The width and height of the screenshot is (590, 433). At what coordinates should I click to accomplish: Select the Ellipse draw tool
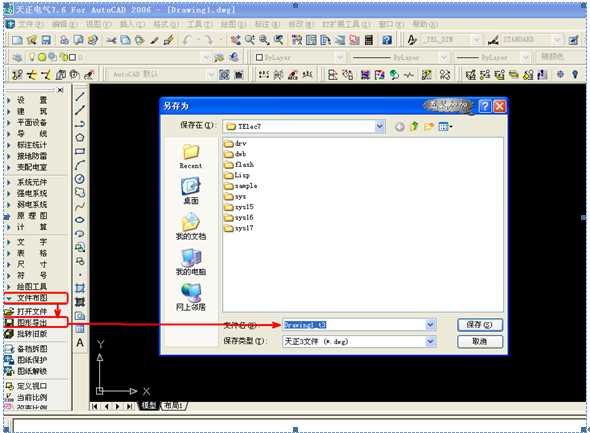coord(80,220)
